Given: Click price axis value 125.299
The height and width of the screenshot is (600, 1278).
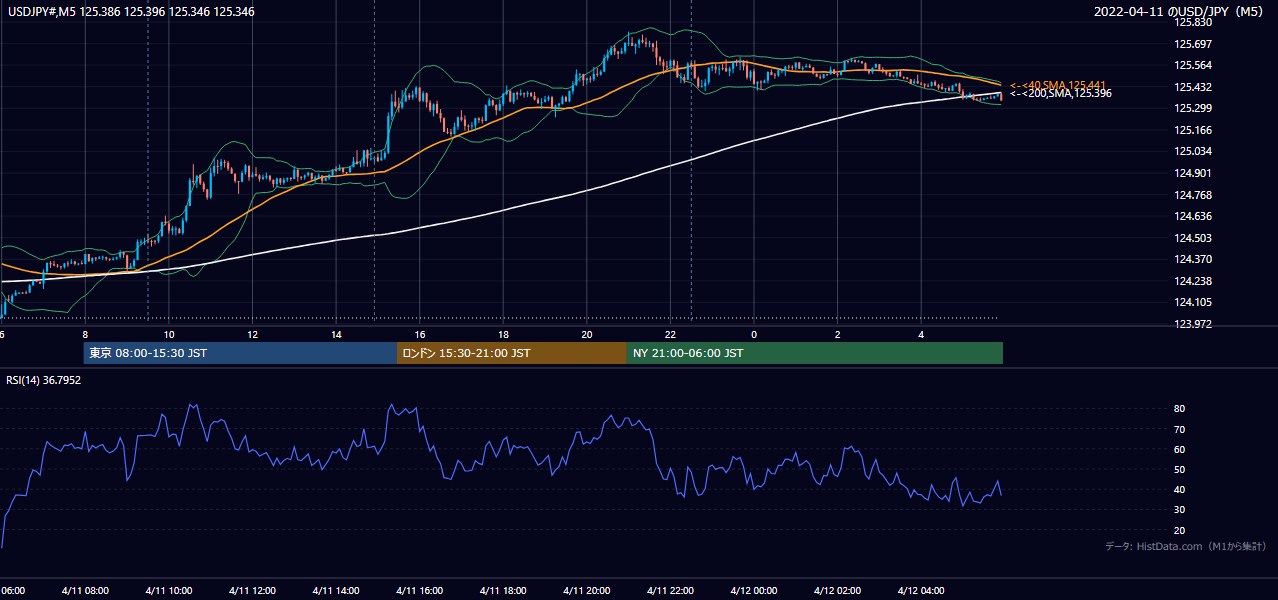Looking at the screenshot, I should point(1193,108).
